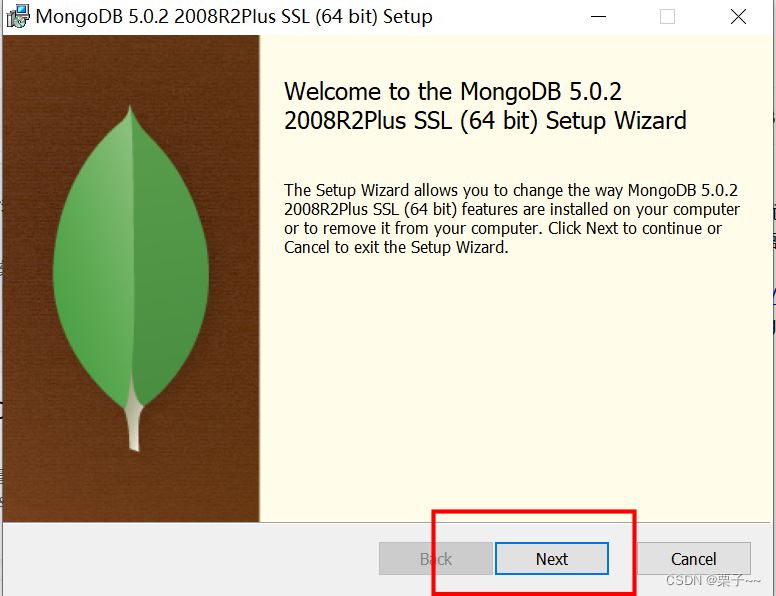
Task: Click the CSDN watermark at bottom right
Action: click(x=713, y=582)
